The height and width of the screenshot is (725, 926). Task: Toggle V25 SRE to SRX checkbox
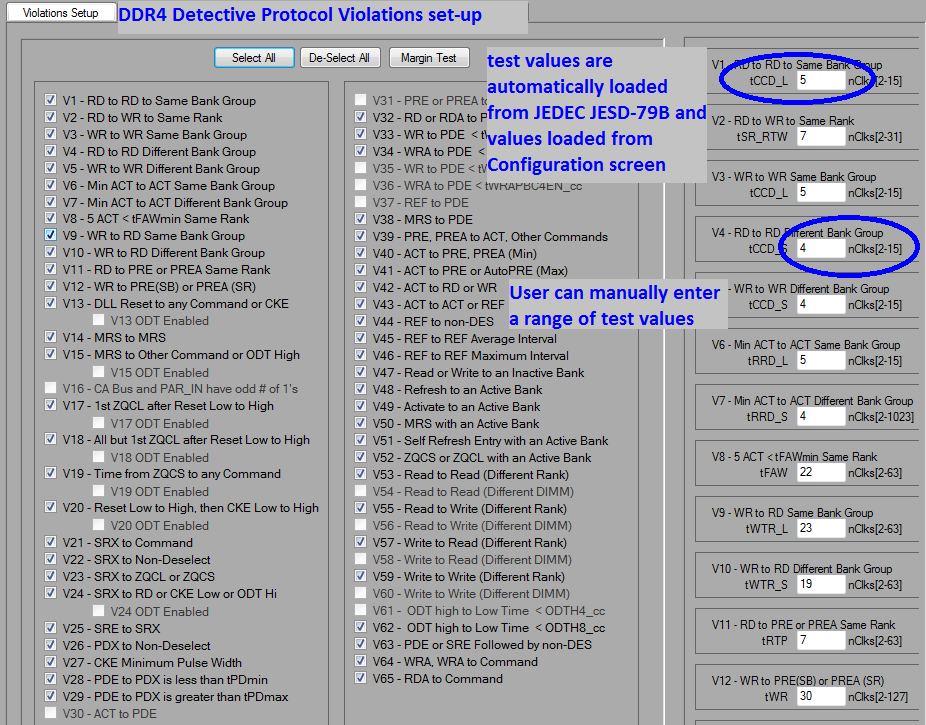click(51, 628)
